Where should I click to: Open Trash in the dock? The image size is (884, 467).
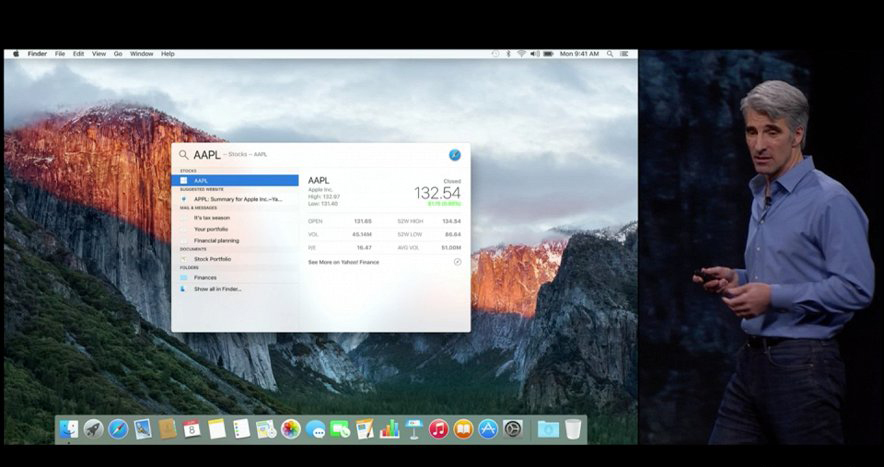[573, 429]
